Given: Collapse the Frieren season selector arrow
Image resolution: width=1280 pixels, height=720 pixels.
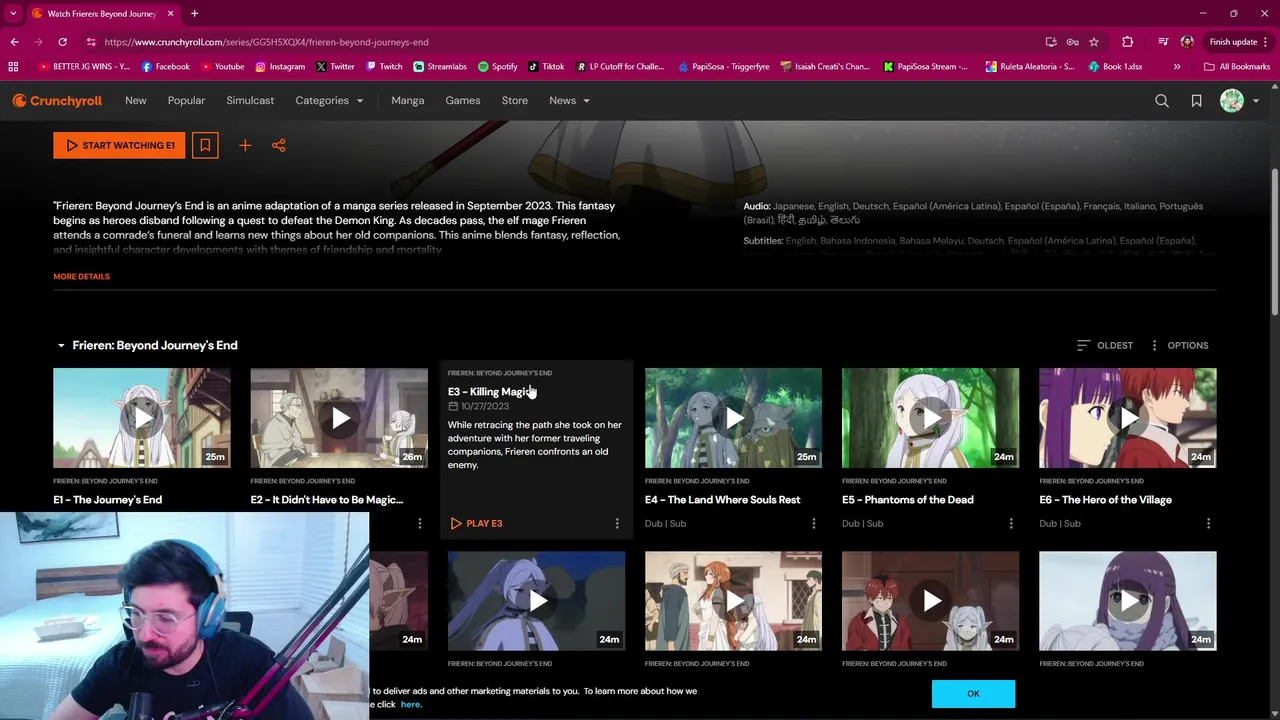Looking at the screenshot, I should [x=61, y=345].
